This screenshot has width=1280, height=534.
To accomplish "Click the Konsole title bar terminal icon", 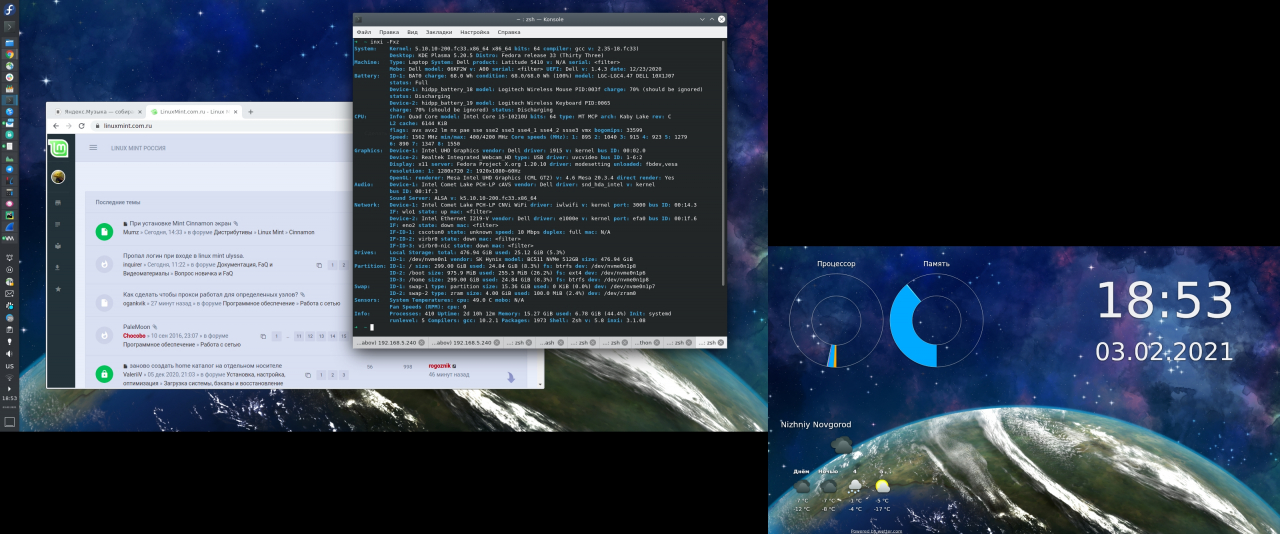I will 359,19.
